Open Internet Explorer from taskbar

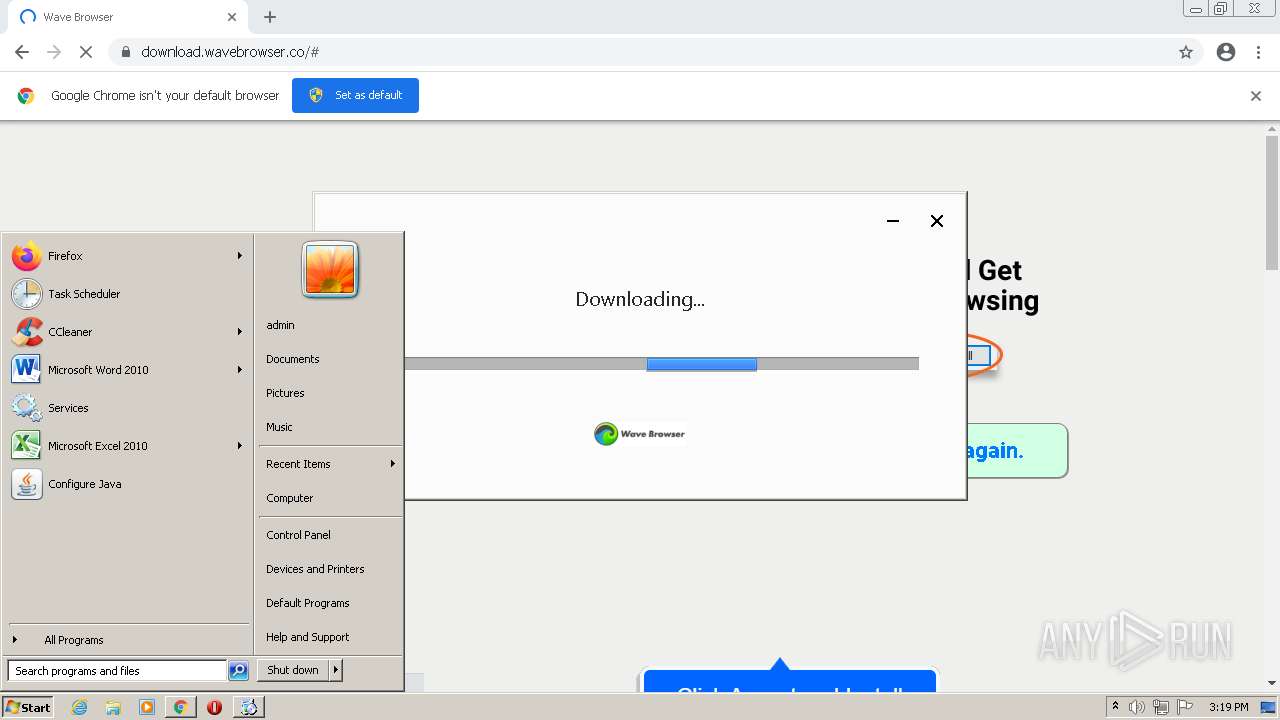click(x=80, y=707)
